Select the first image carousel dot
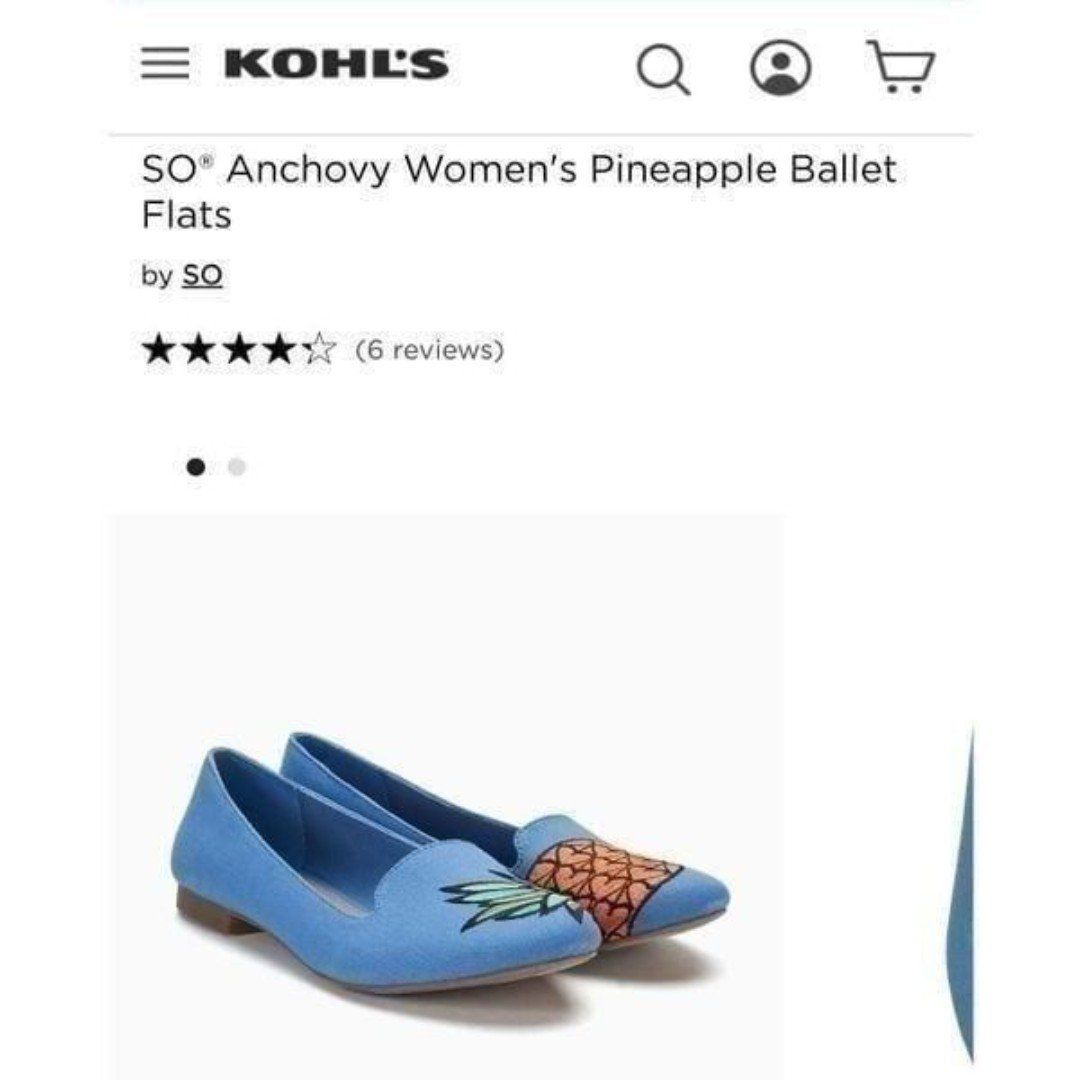 click(x=196, y=467)
